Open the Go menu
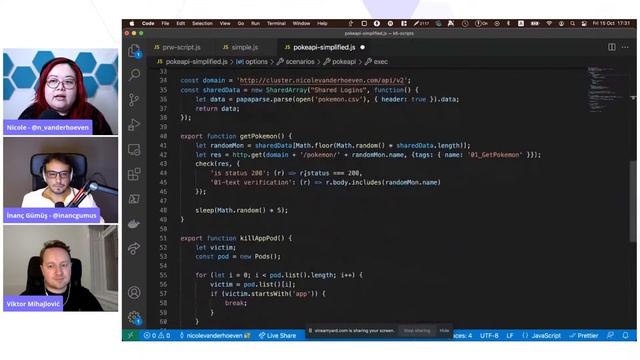Screen dimensions: 640x360 (241, 24)
